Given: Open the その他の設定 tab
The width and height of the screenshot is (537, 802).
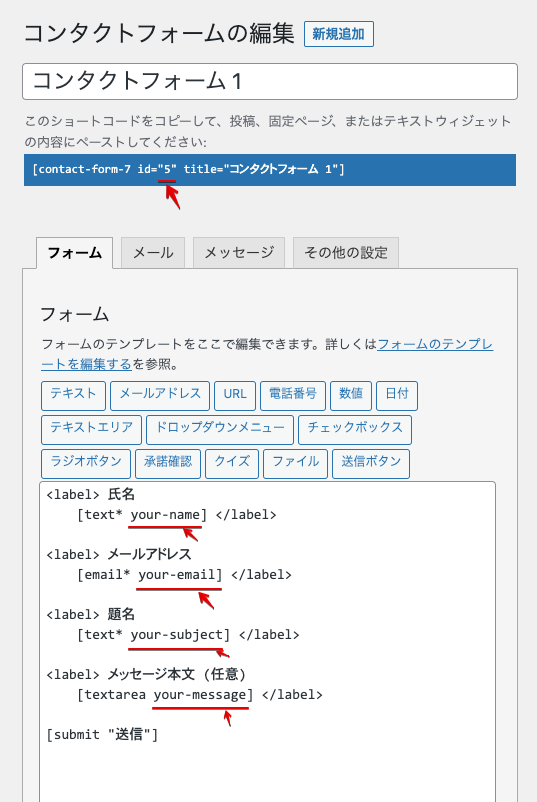Looking at the screenshot, I should [x=346, y=253].
